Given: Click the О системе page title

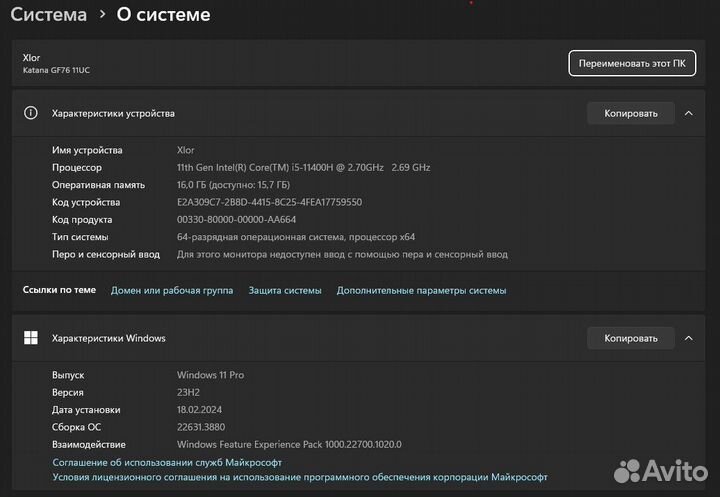Looking at the screenshot, I should 163,15.
